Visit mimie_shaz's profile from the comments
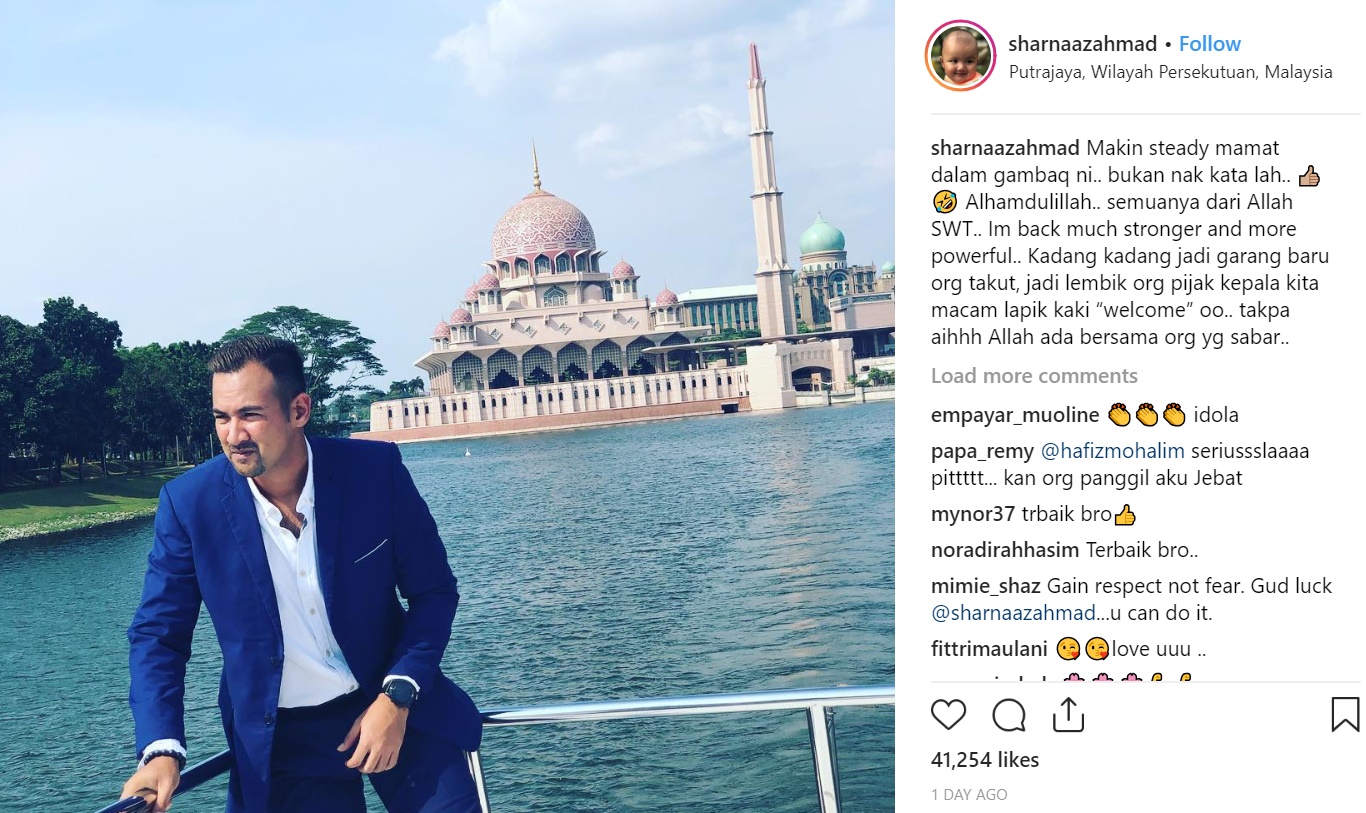The image size is (1366, 813). tap(986, 586)
